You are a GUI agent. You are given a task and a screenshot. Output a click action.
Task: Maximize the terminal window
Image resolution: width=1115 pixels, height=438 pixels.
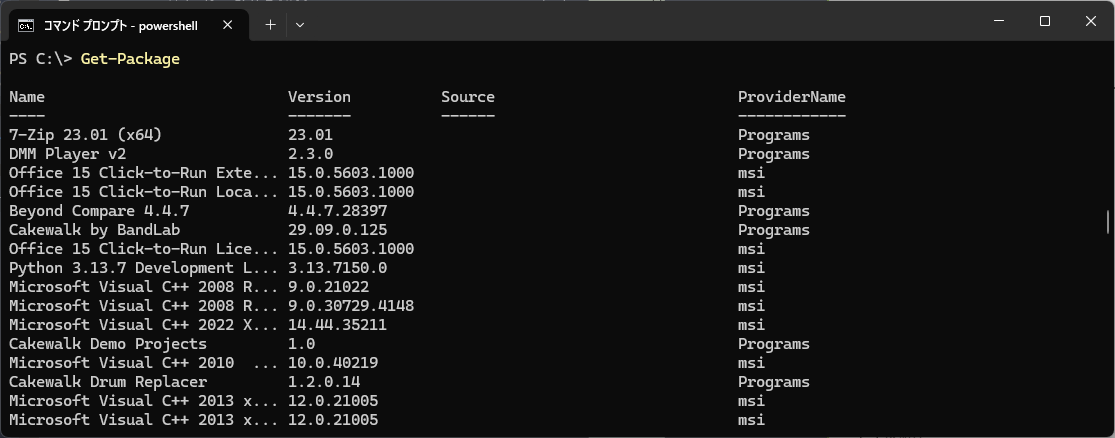[1045, 22]
